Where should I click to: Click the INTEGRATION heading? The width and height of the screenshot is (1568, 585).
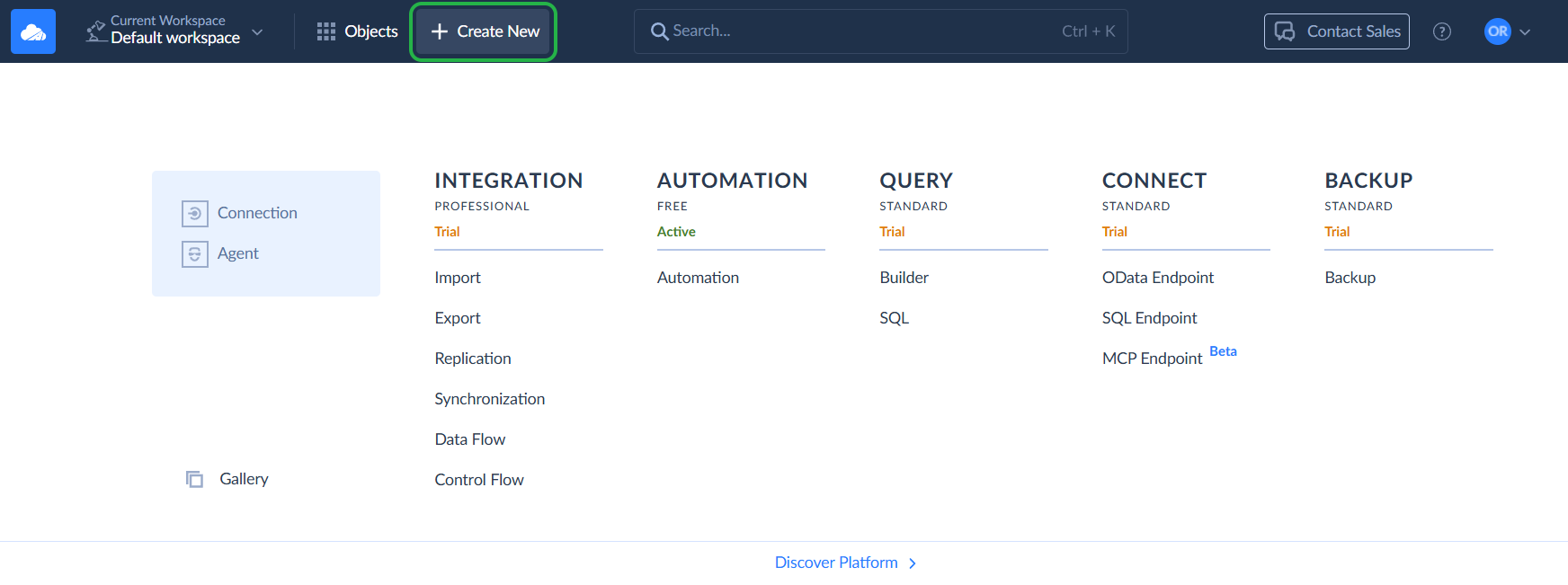coord(509,181)
